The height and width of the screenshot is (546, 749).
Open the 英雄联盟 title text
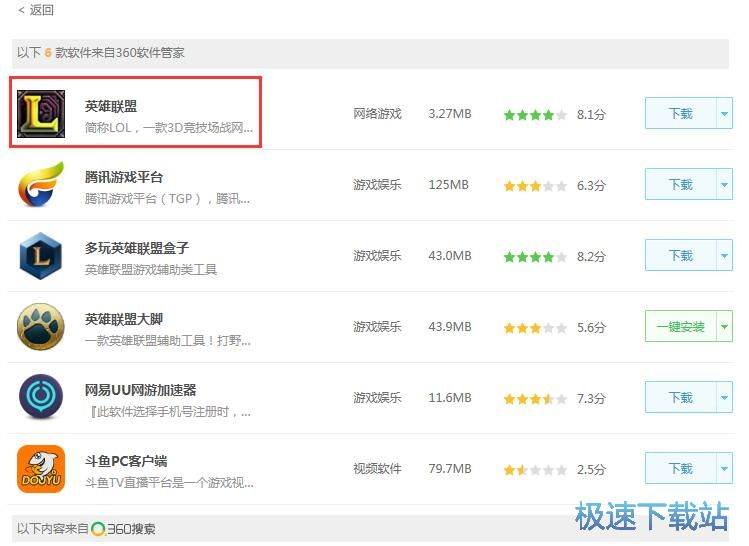[x=111, y=106]
